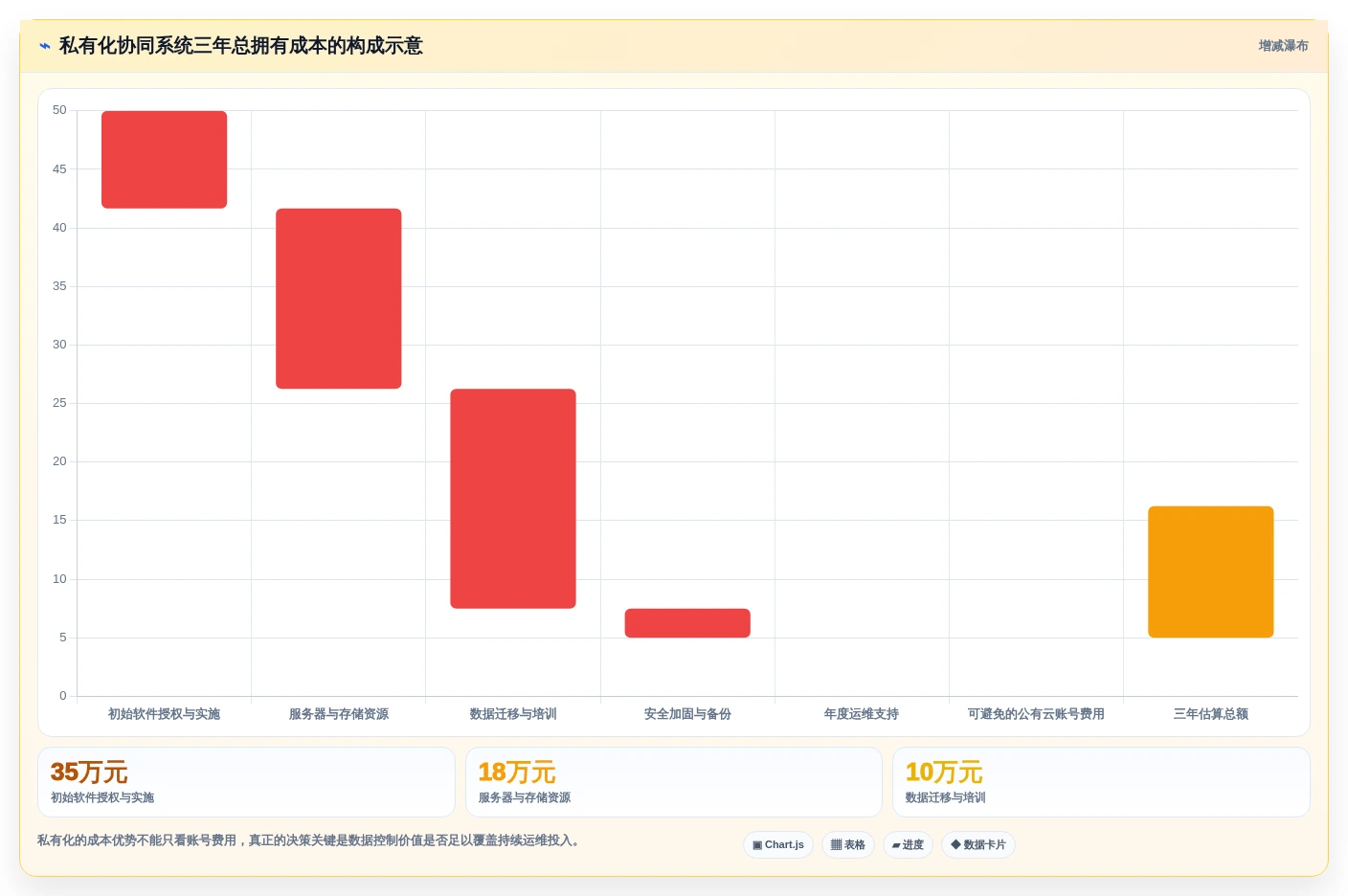1348x896 pixels.
Task: Click the y-axis value 0
Action: 63,696
